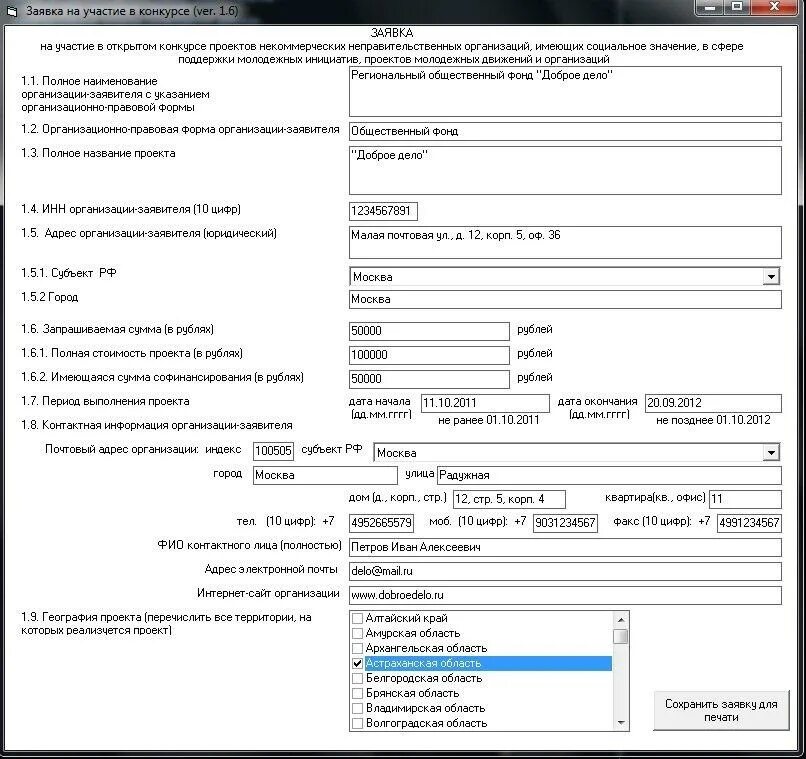The image size is (806, 759).
Task: Click scroll-down arrow in regions list
Action: pyautogui.click(x=621, y=723)
